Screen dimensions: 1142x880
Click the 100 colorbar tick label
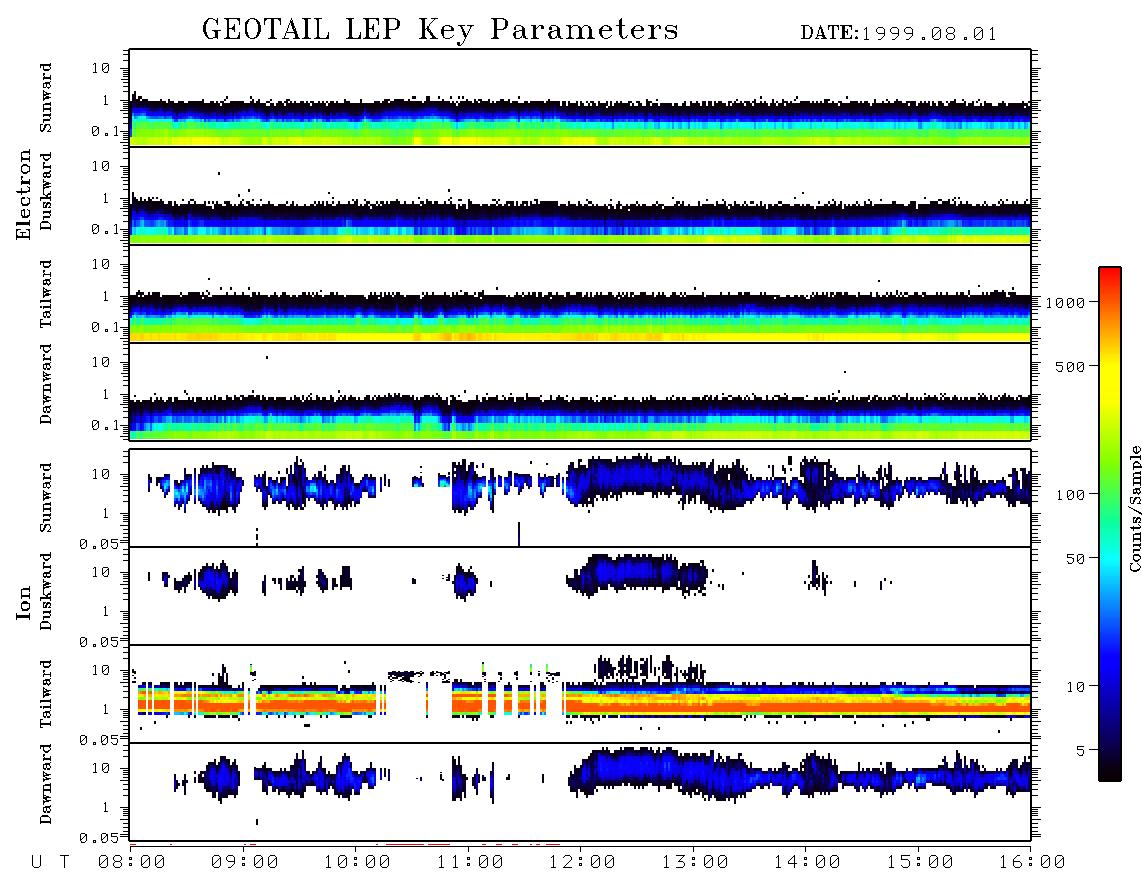pyautogui.click(x=1070, y=495)
